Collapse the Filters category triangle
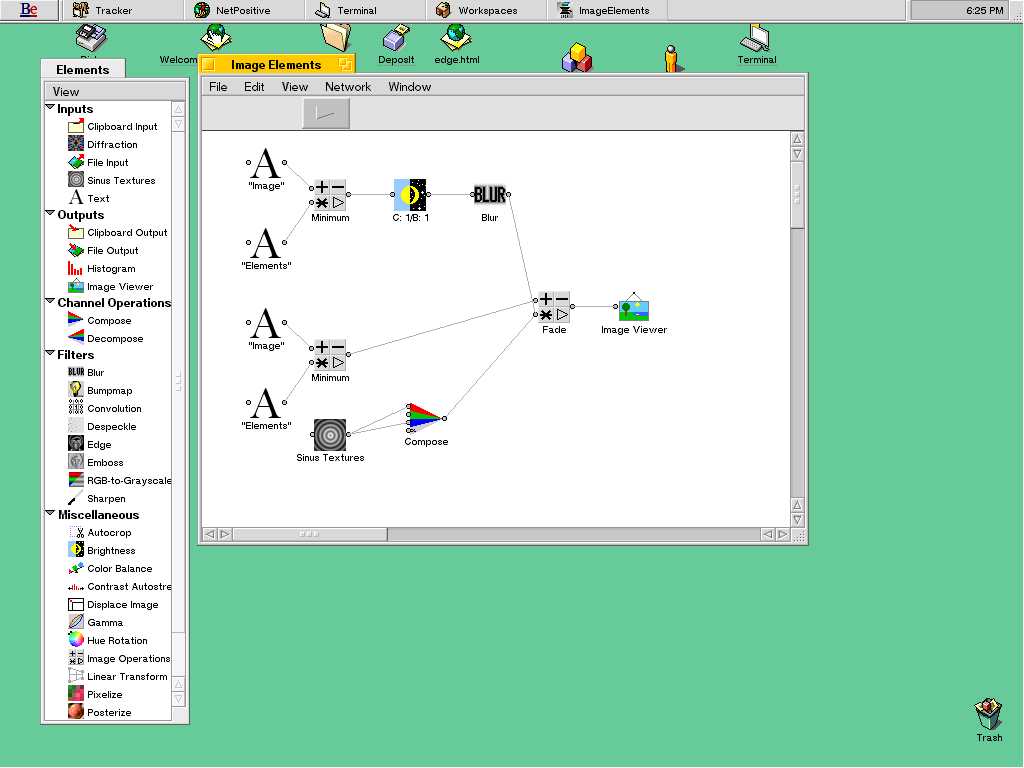 click(x=50, y=354)
